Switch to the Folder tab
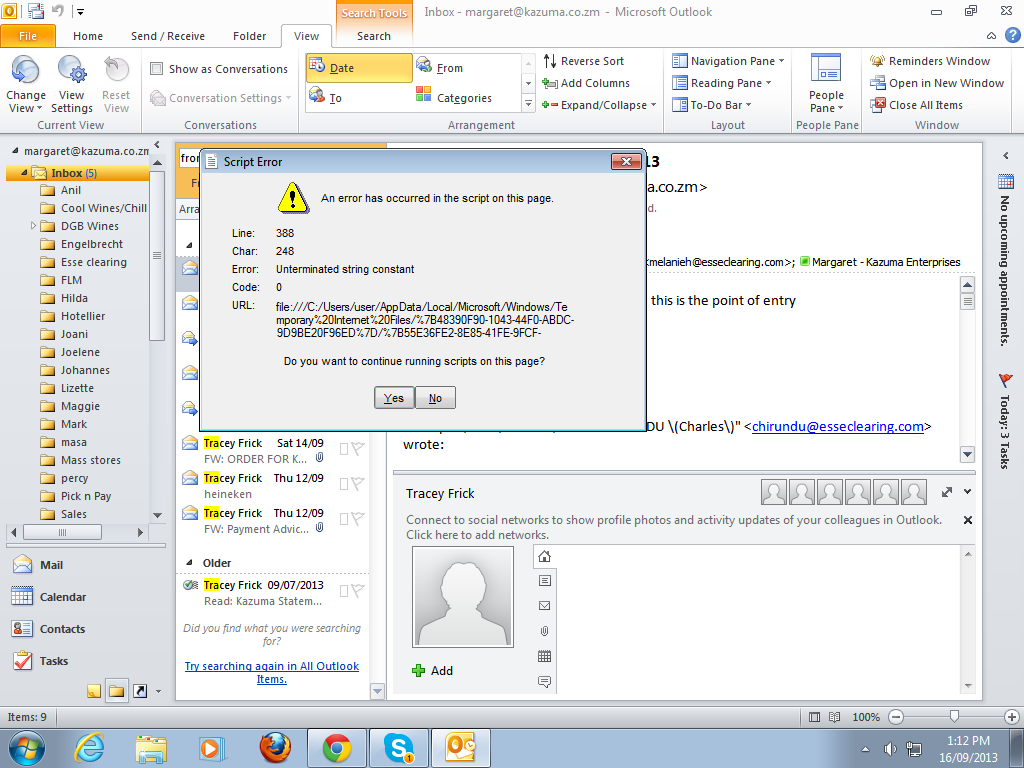Viewport: 1024px width, 768px height. coord(249,36)
